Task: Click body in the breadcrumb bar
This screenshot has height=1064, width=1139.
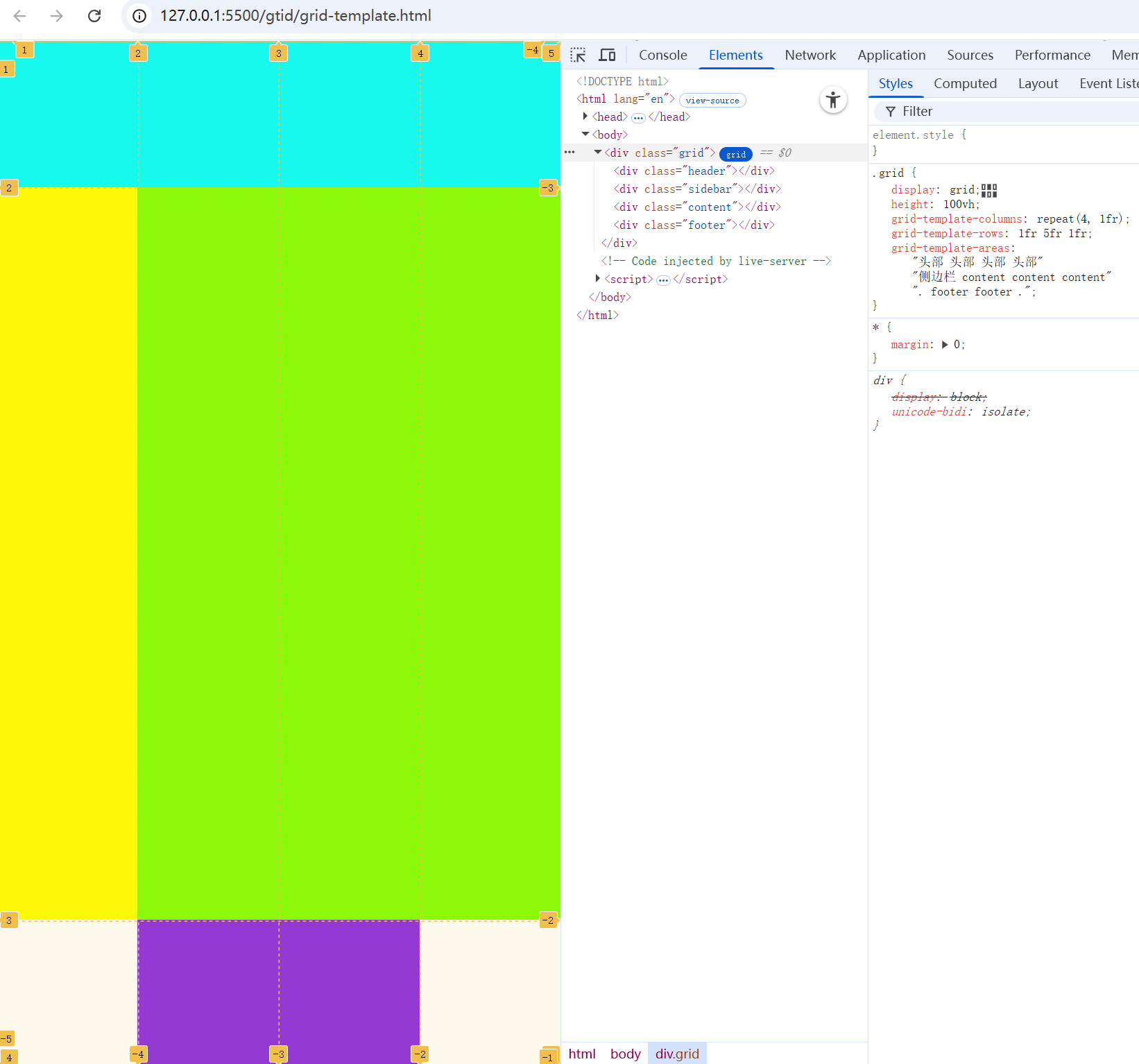Action: pyautogui.click(x=625, y=1054)
